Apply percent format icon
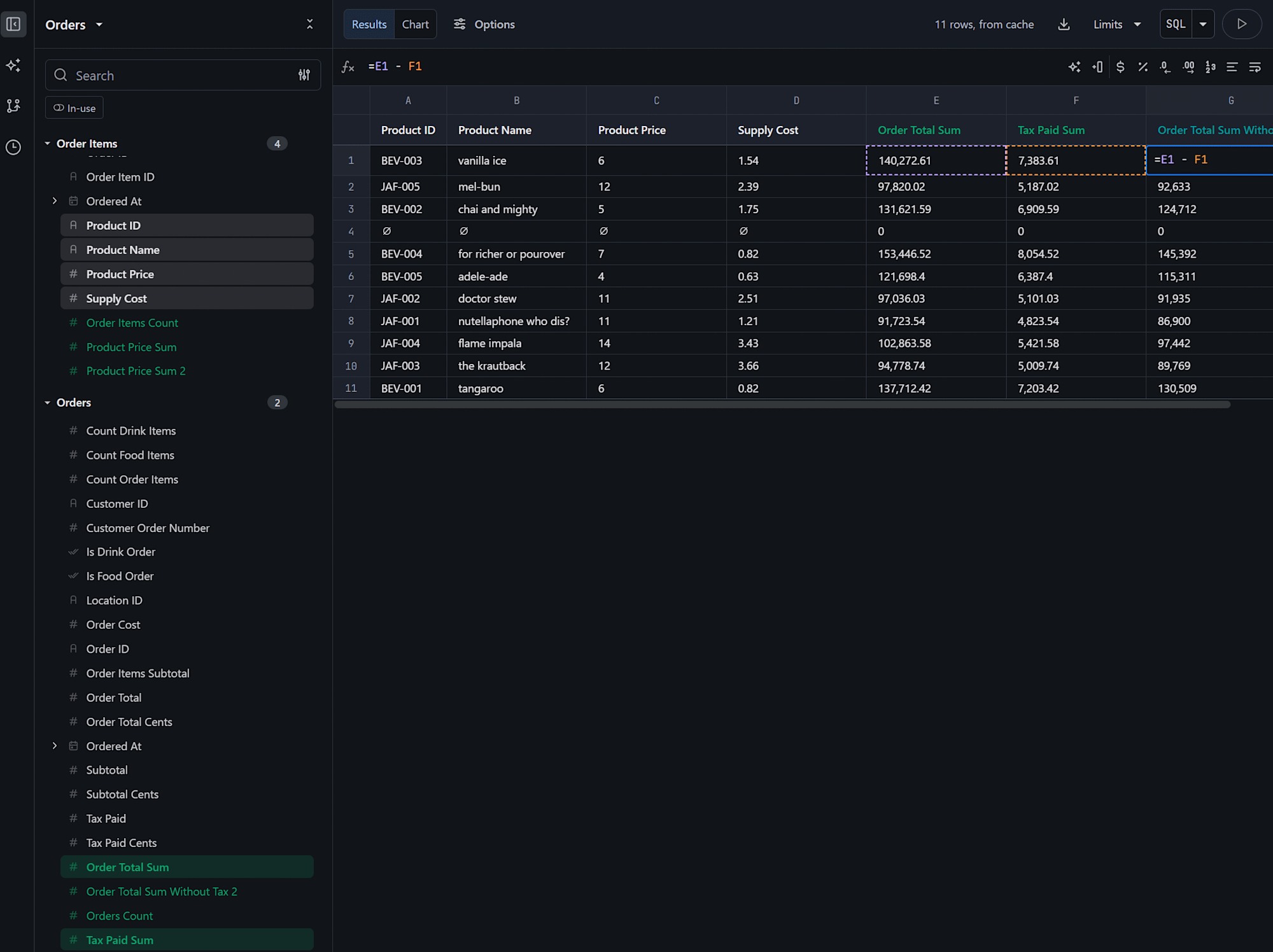The width and height of the screenshot is (1273, 952). pos(1143,67)
